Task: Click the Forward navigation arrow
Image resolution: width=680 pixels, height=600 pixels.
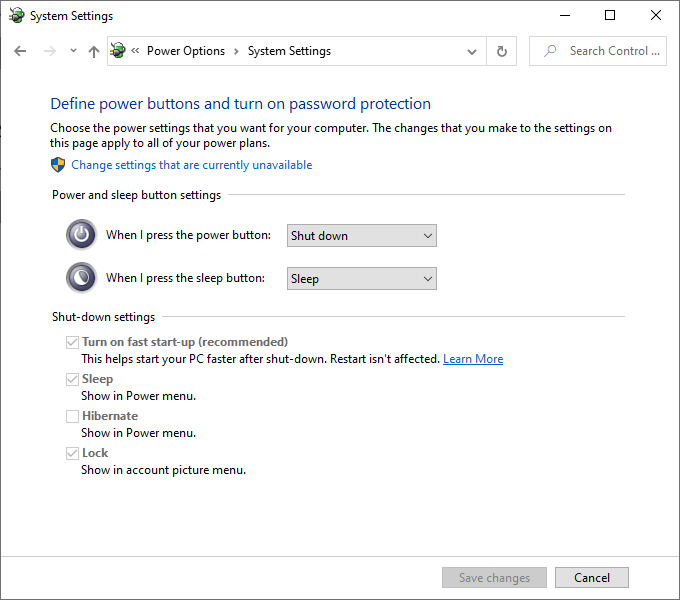Action: [49, 51]
